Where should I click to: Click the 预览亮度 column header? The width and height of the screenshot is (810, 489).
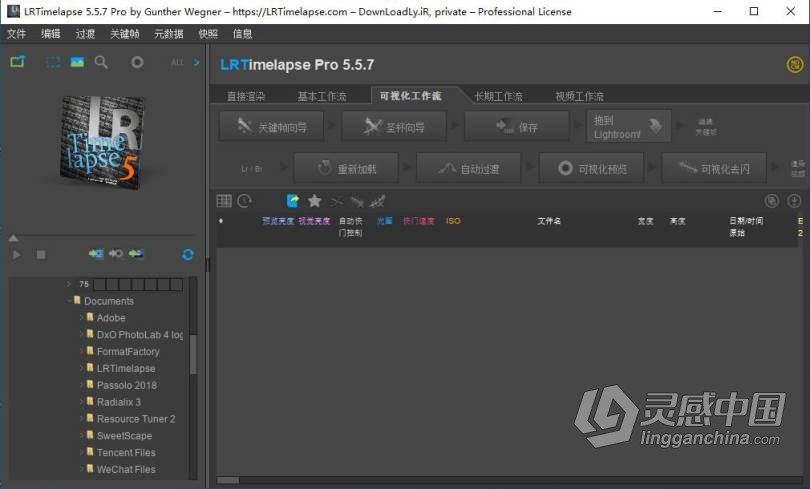tap(278, 221)
